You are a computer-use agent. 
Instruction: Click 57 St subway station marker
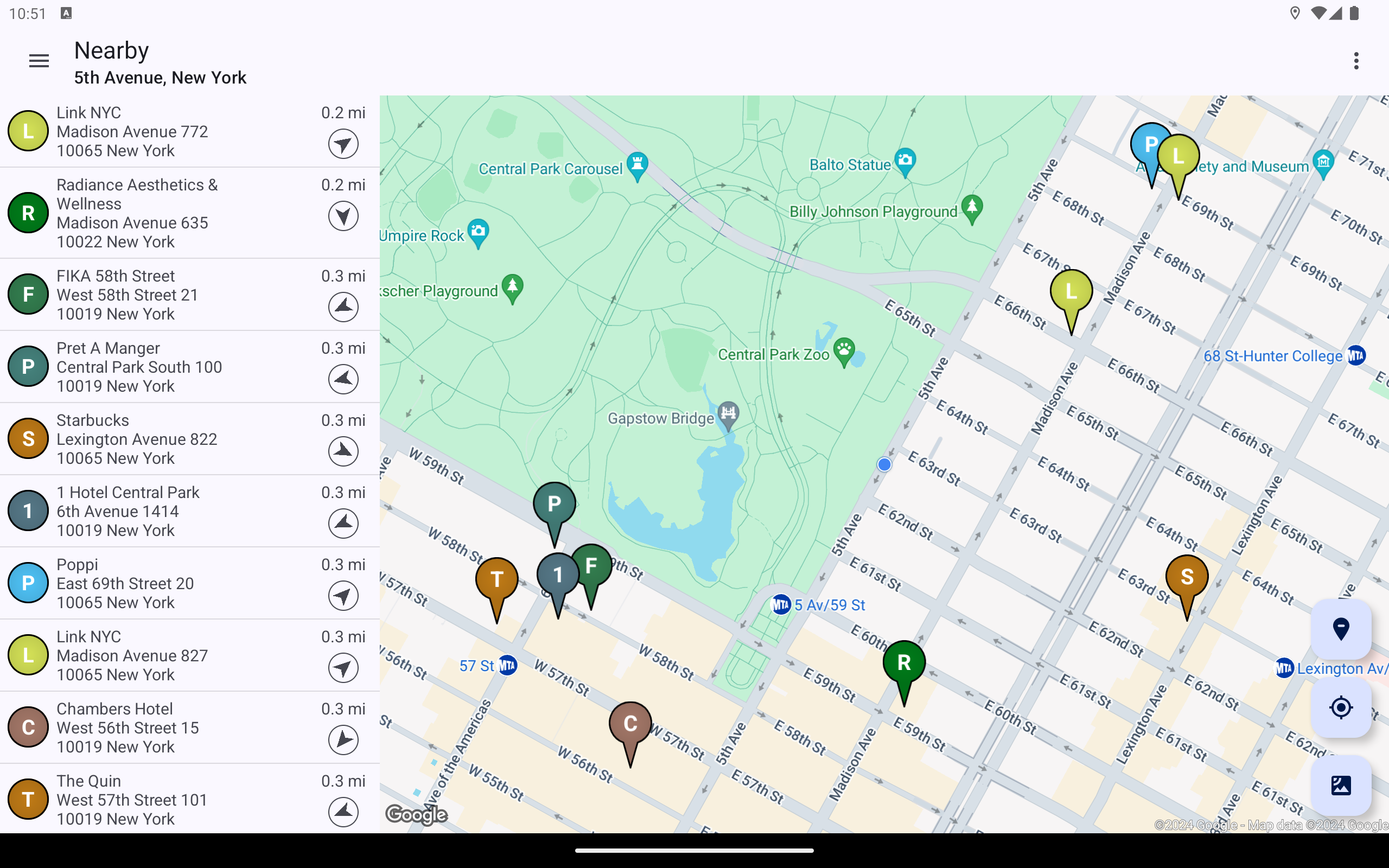(x=507, y=665)
